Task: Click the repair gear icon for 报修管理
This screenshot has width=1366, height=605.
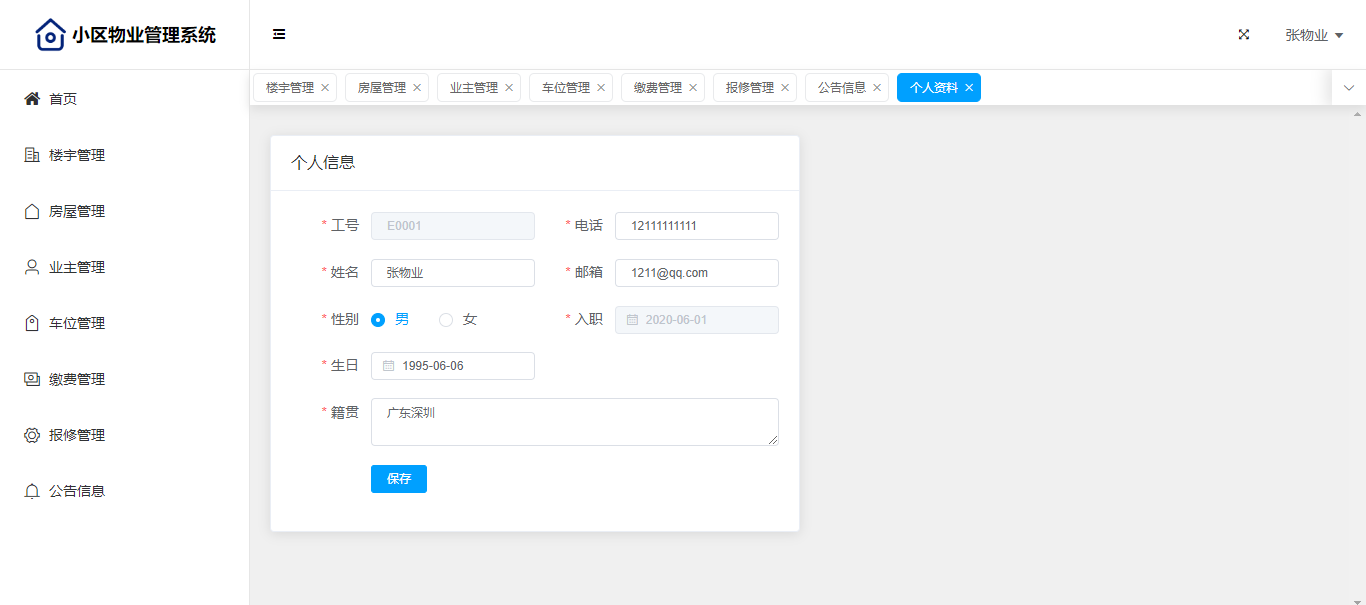Action: click(x=32, y=435)
